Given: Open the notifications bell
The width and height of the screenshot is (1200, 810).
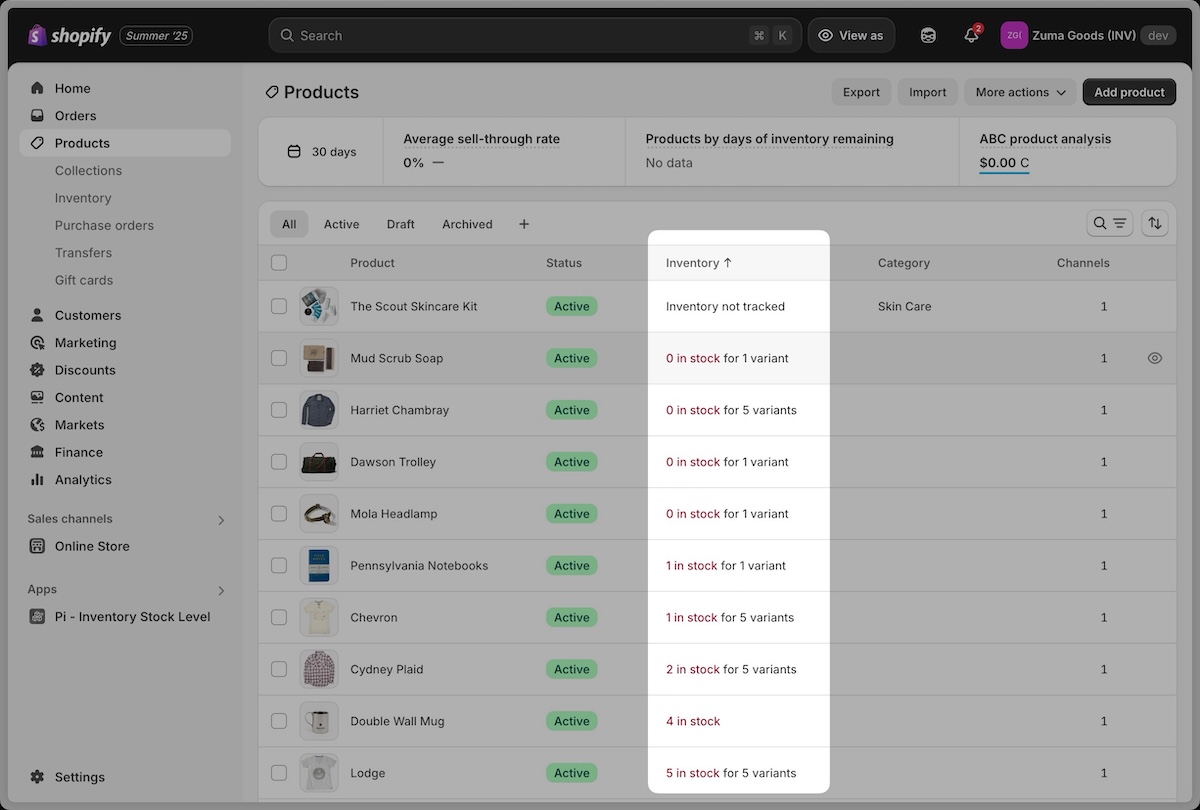Looking at the screenshot, I should pos(971,35).
